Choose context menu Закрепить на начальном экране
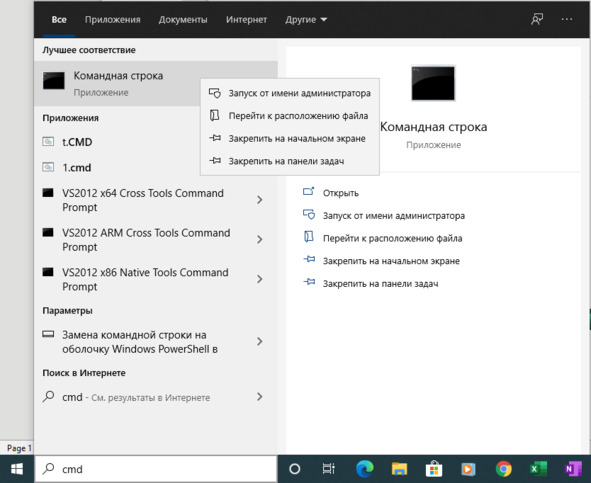The image size is (591, 483). [289, 138]
